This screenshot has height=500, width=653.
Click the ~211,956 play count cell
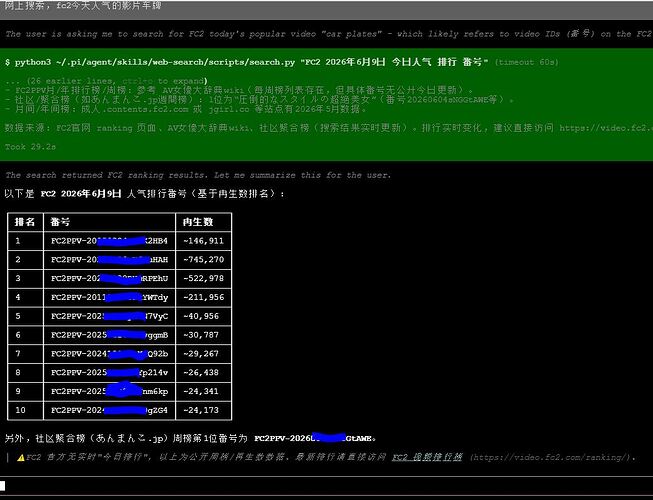pos(204,297)
